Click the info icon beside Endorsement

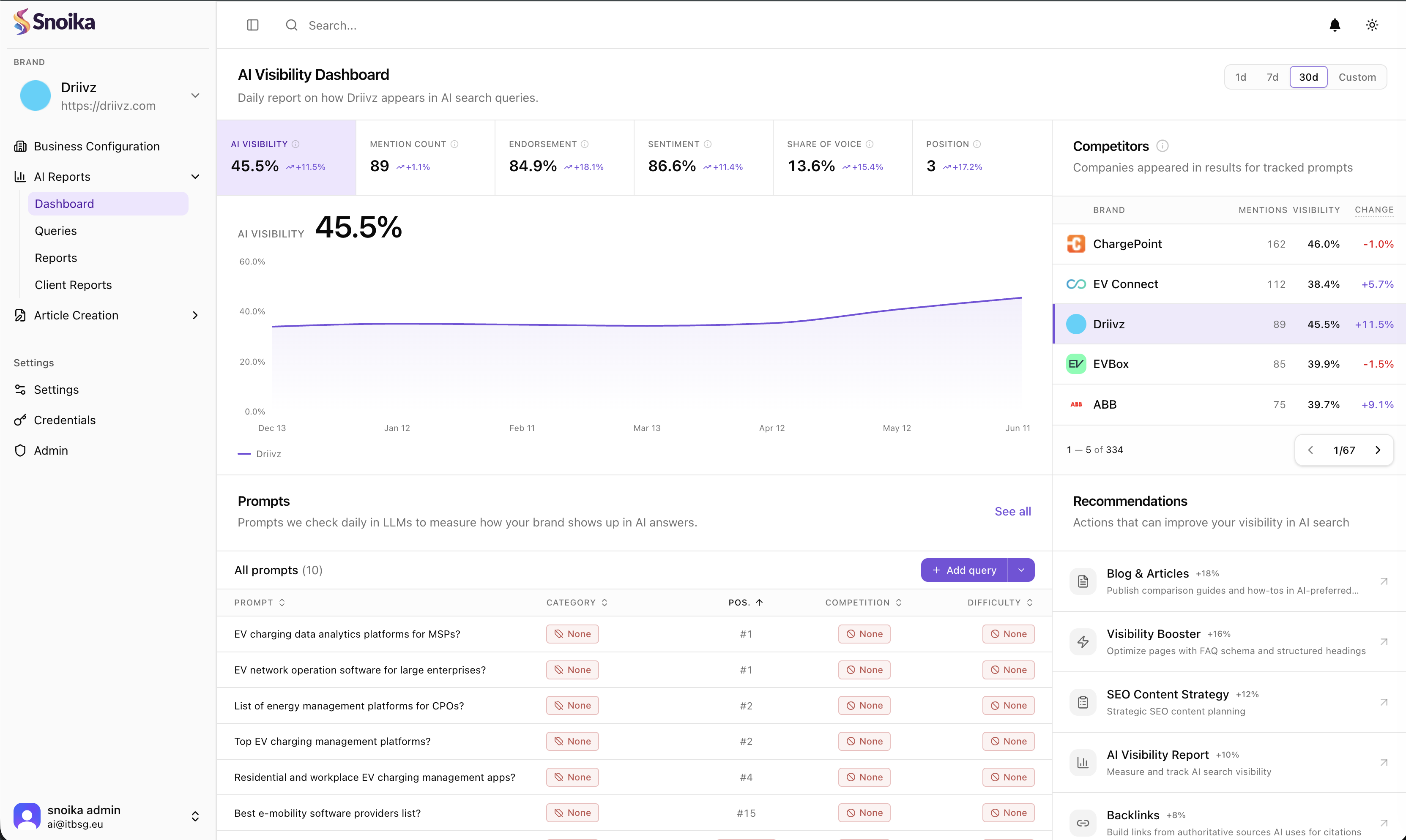[x=584, y=145]
